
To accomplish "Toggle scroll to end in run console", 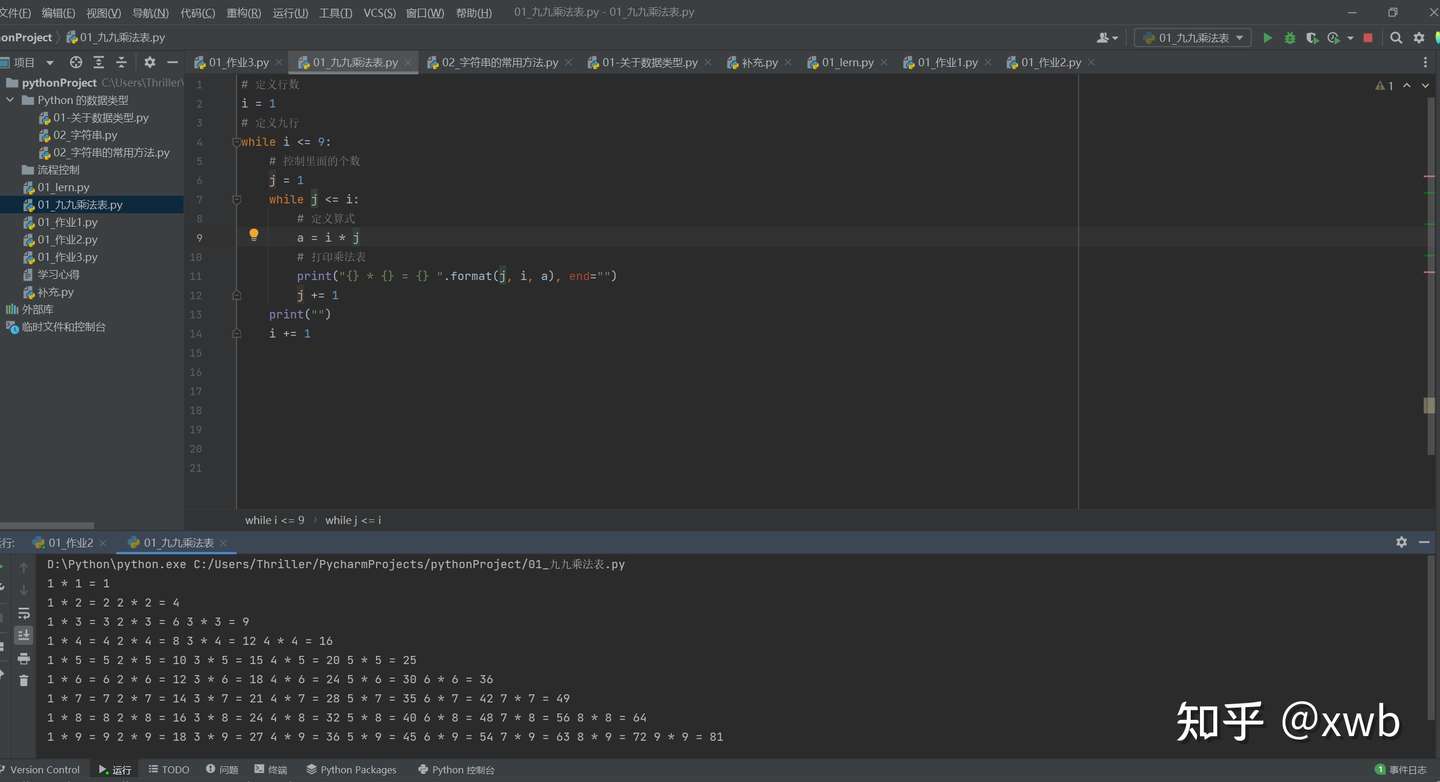I will point(24,635).
